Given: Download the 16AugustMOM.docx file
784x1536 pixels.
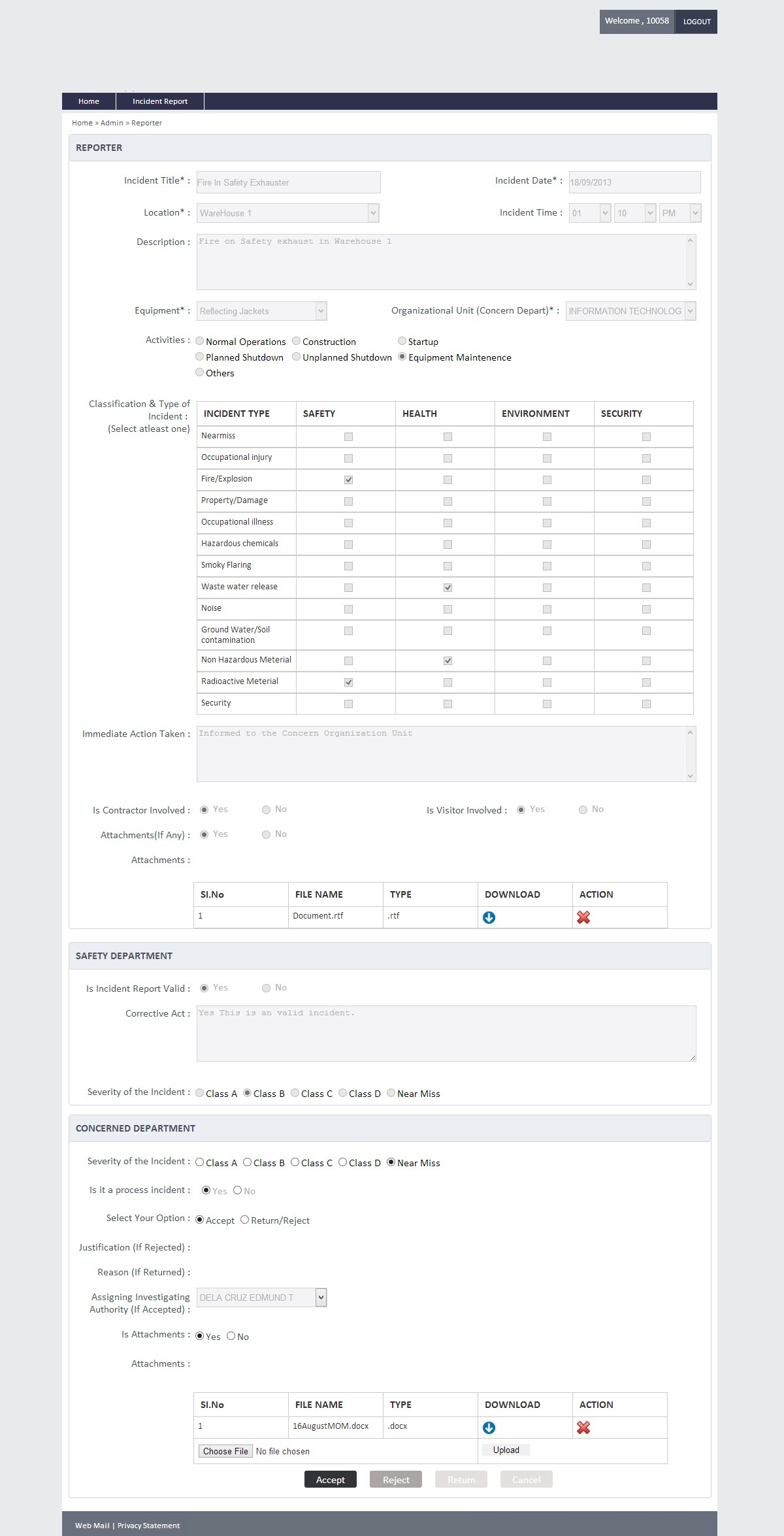Looking at the screenshot, I should (489, 1428).
